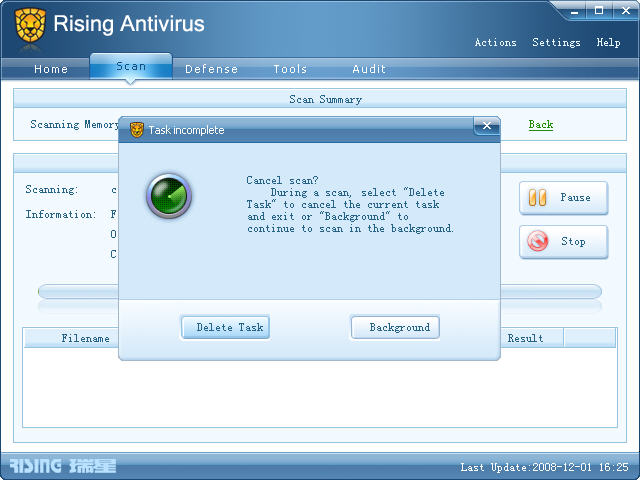Pause the running scan
640x480 pixels.
(x=564, y=198)
